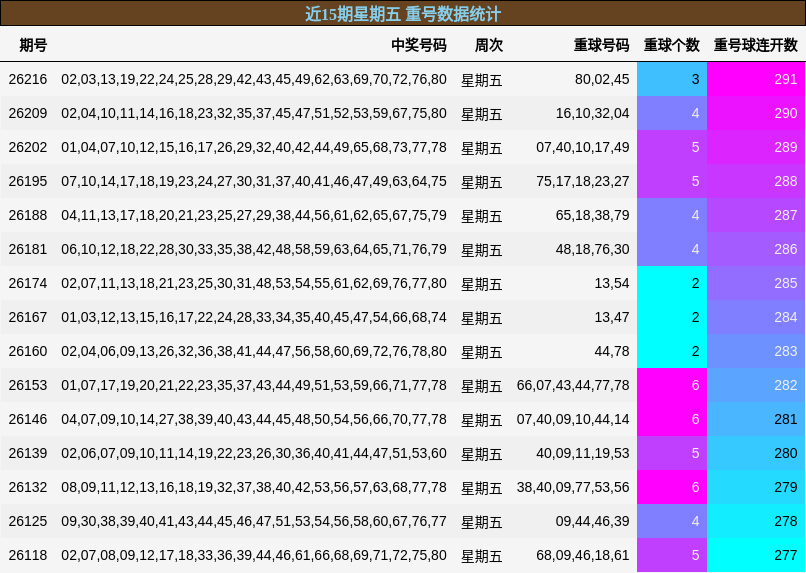The image size is (806, 573).
Task: Click the 星期五 cell in row 26139
Action: [x=482, y=454]
